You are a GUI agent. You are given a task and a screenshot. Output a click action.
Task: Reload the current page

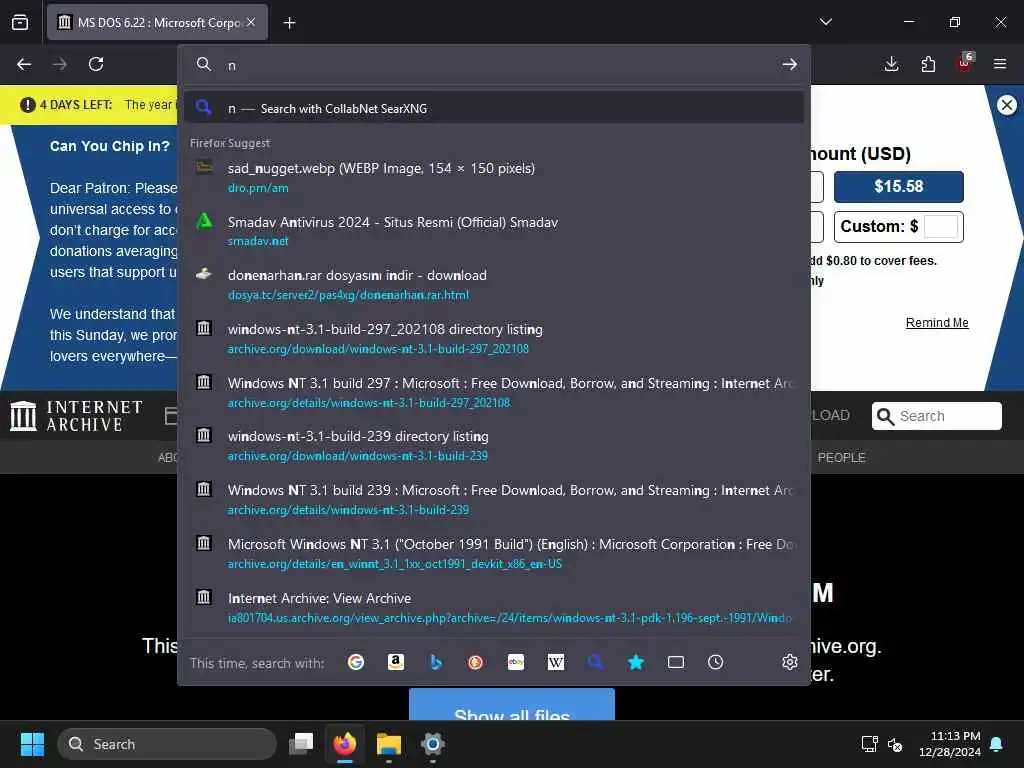[96, 64]
